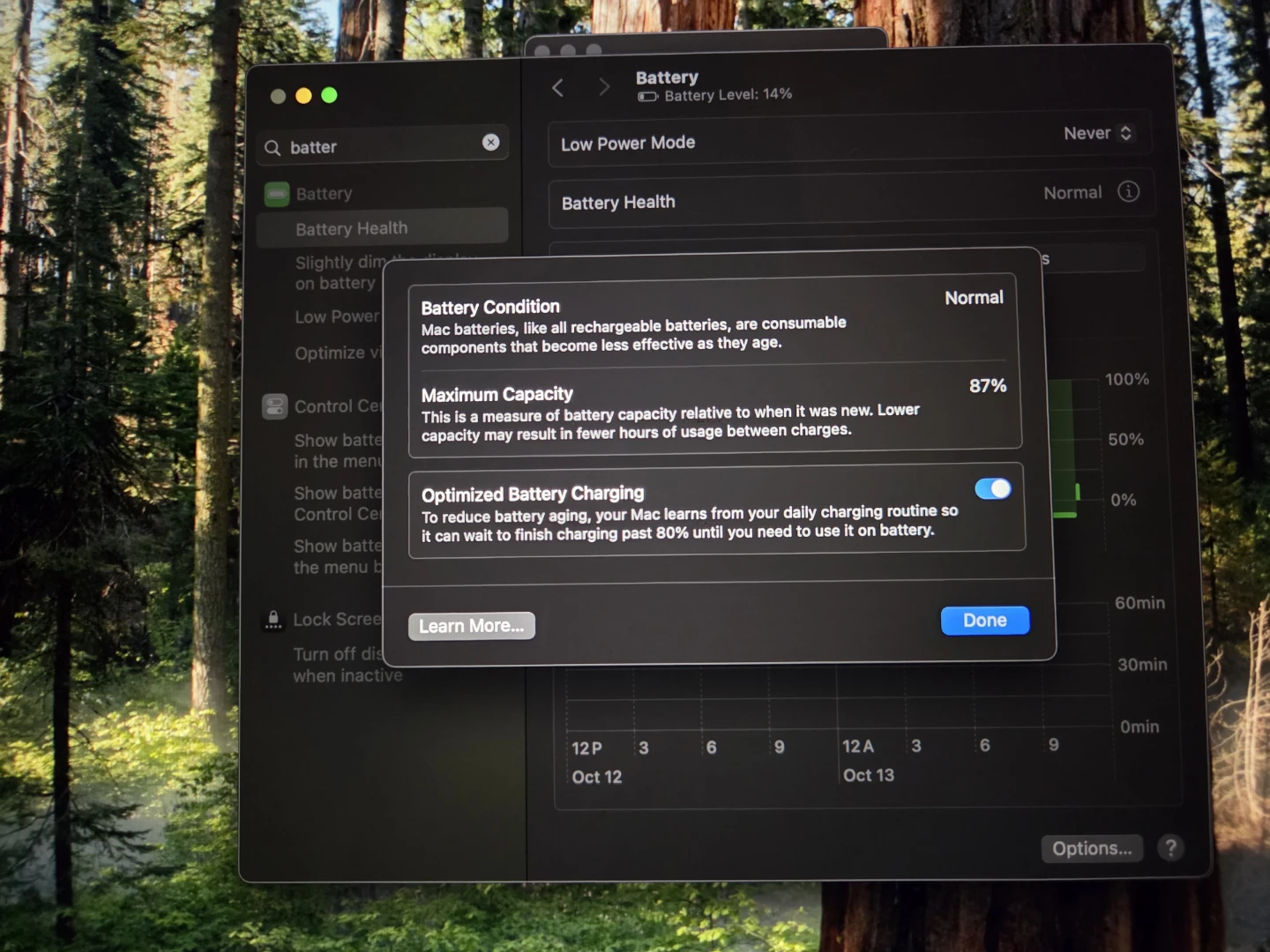Screen dimensions: 1270x952
Task: Select the "Optimize vi" sidebar result
Action: tap(339, 353)
